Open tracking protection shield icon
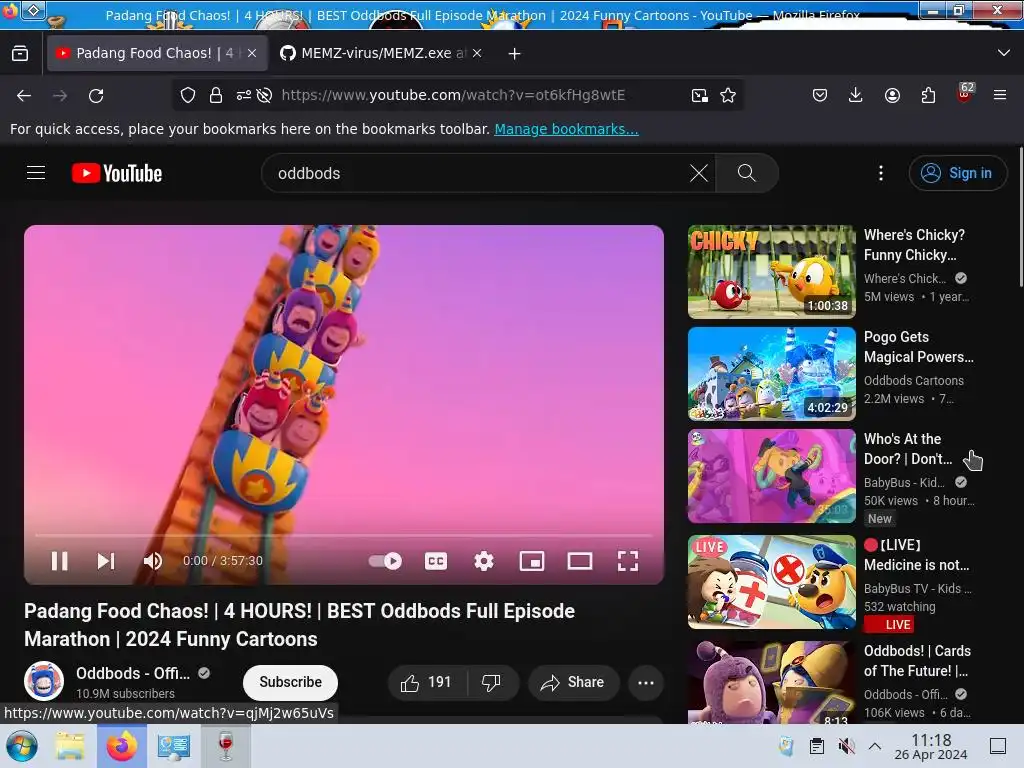1024x768 pixels. pos(188,95)
